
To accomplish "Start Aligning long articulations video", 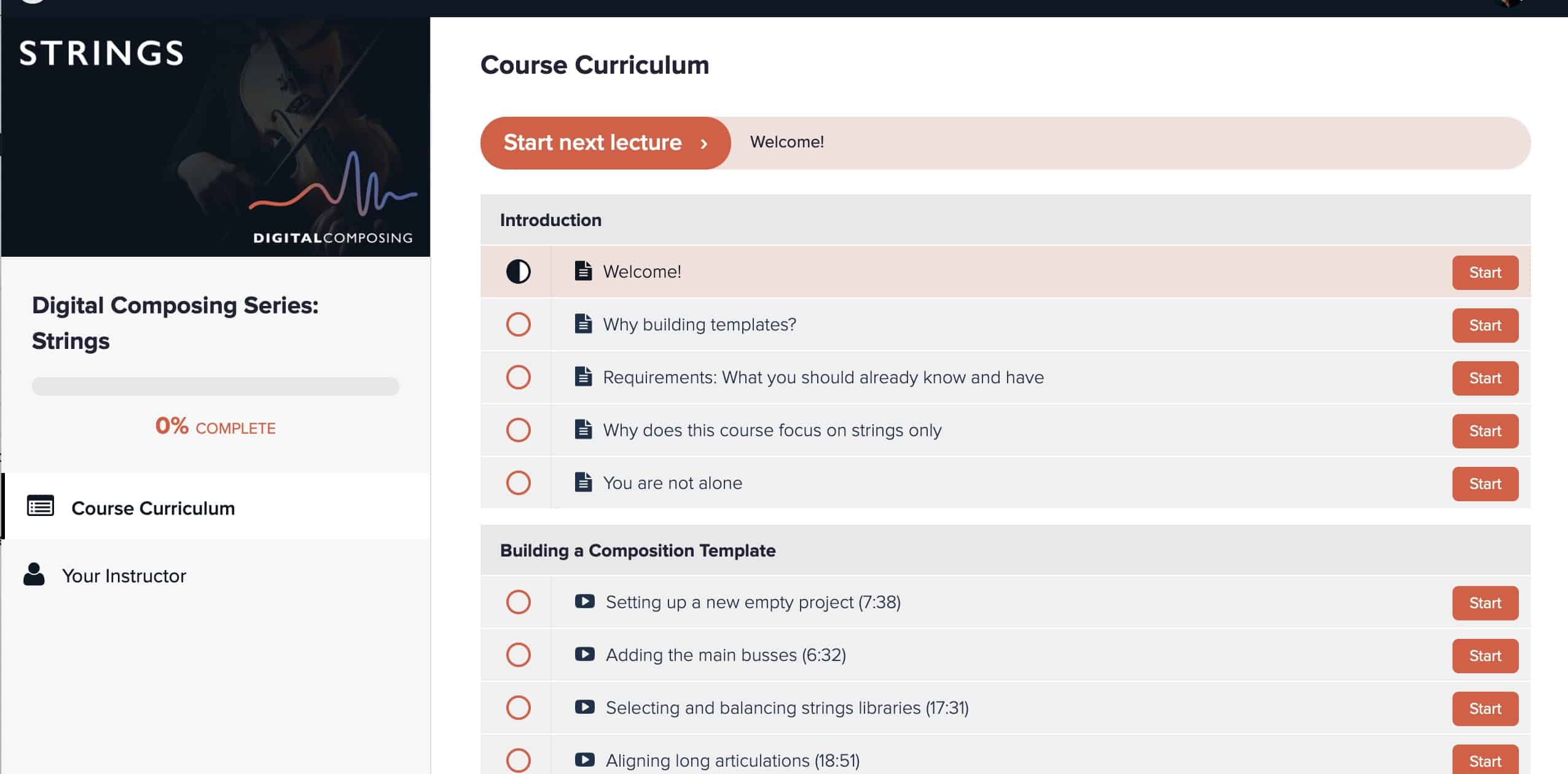I will click(x=1485, y=760).
